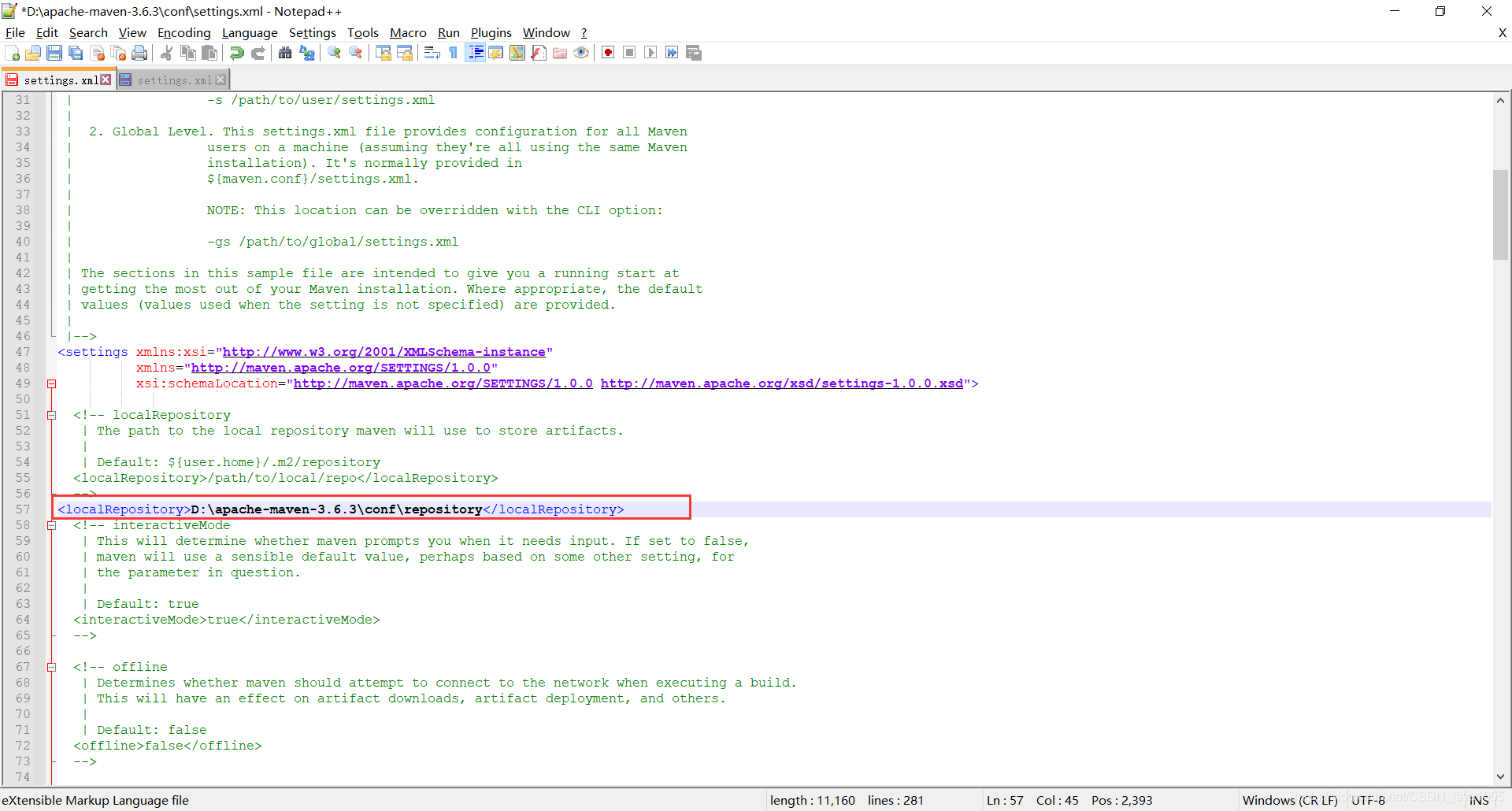Save all open files
The width and height of the screenshot is (1512, 811).
pyautogui.click(x=76, y=53)
